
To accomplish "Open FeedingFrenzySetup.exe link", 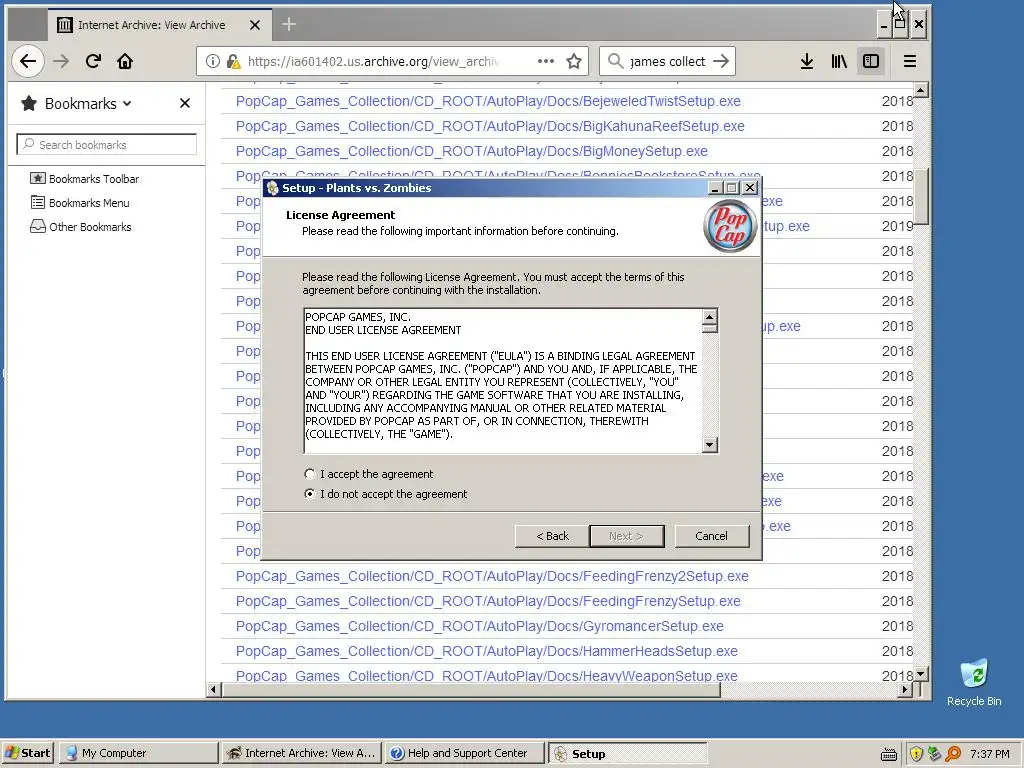I will pos(488,601).
